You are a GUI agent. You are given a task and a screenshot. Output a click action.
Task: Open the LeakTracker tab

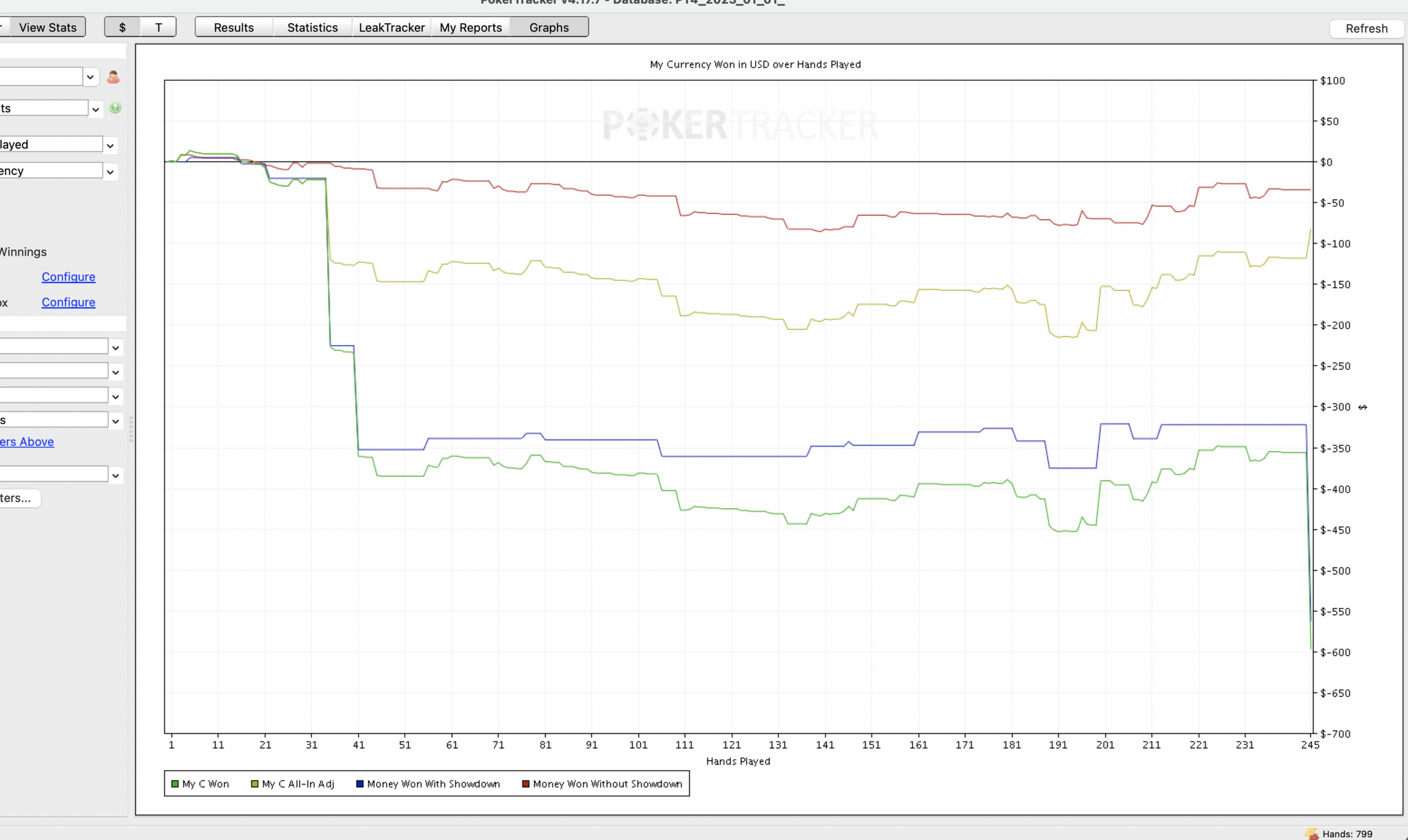[x=392, y=27]
